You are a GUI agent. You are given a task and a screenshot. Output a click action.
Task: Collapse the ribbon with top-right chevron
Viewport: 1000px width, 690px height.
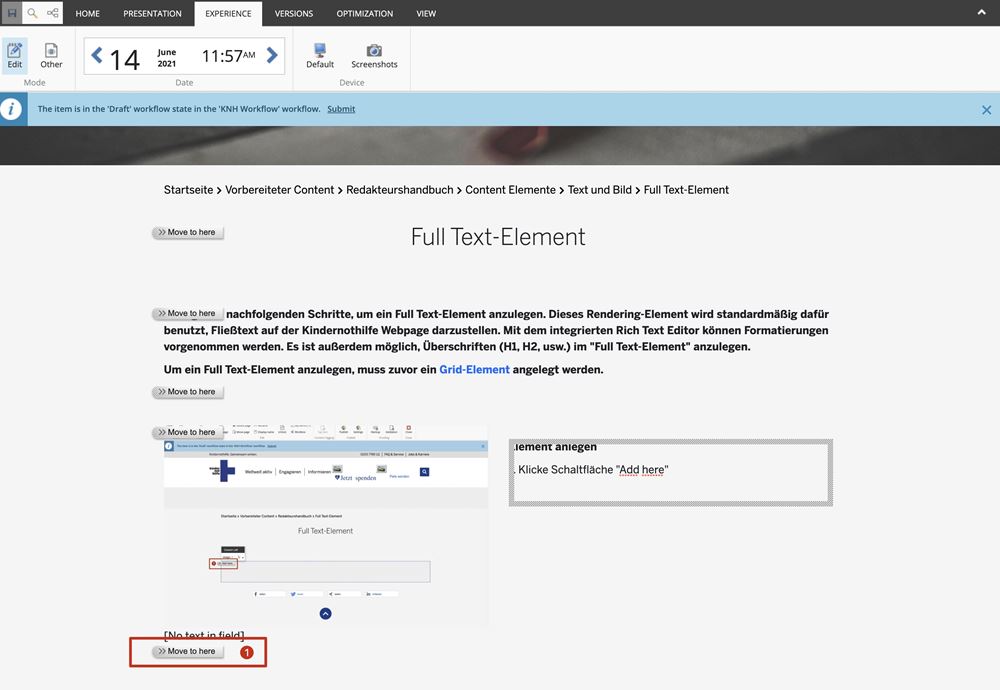(x=983, y=13)
